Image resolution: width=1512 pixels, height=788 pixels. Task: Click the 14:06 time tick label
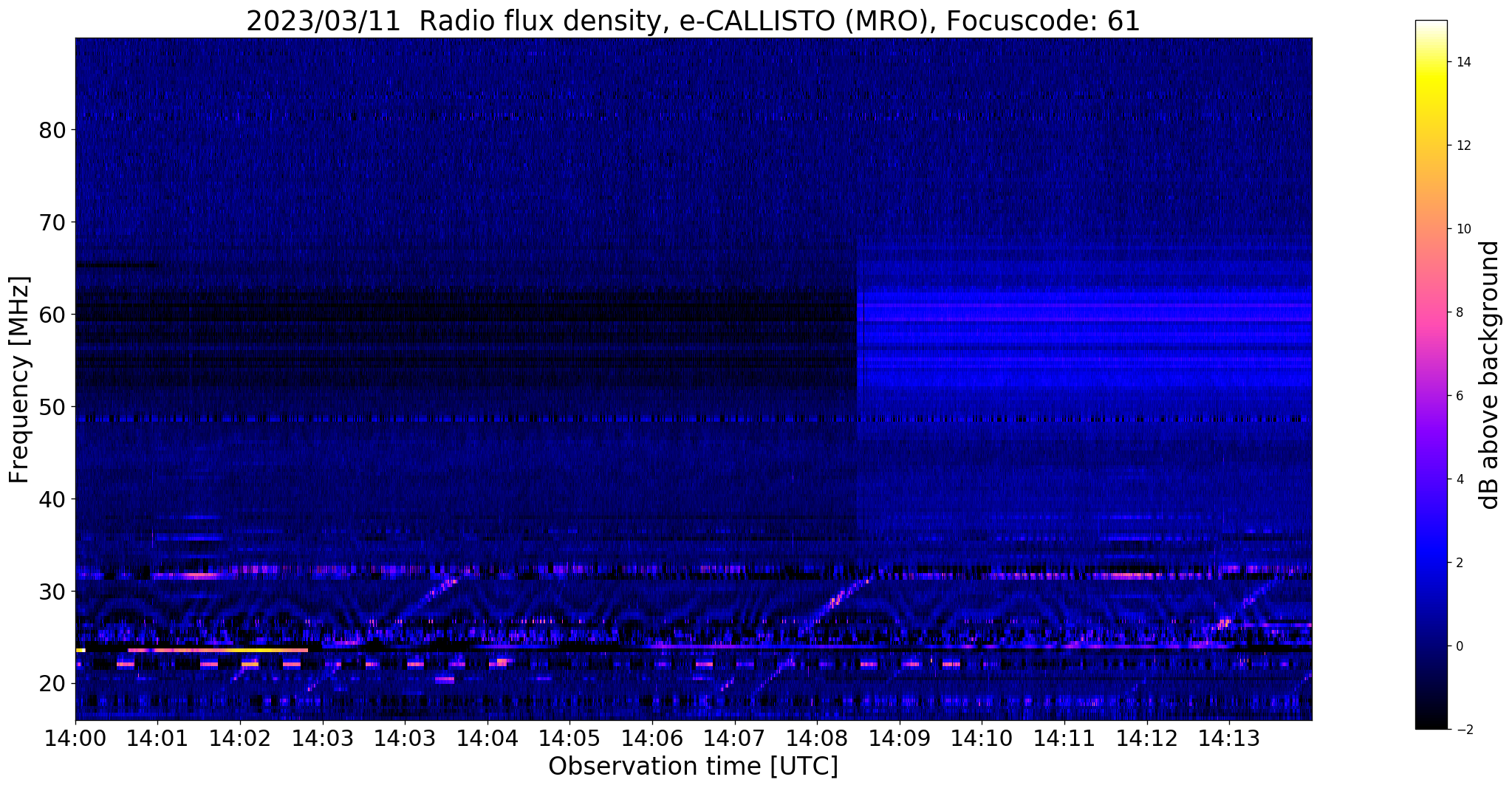click(x=652, y=737)
